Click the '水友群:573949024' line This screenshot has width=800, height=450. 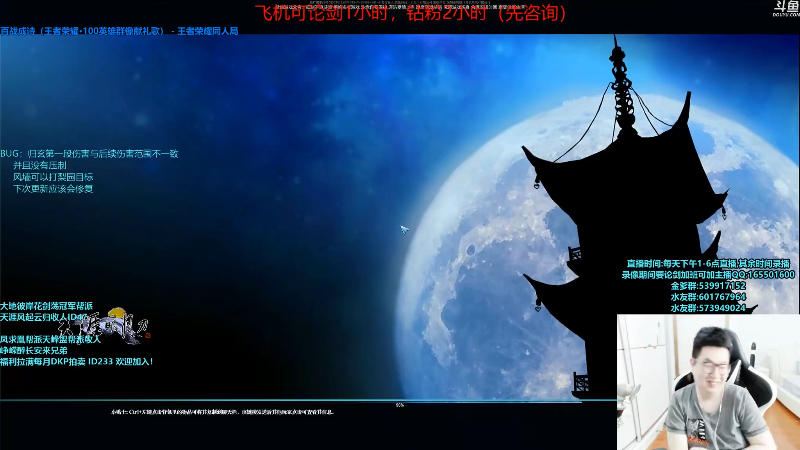click(708, 308)
